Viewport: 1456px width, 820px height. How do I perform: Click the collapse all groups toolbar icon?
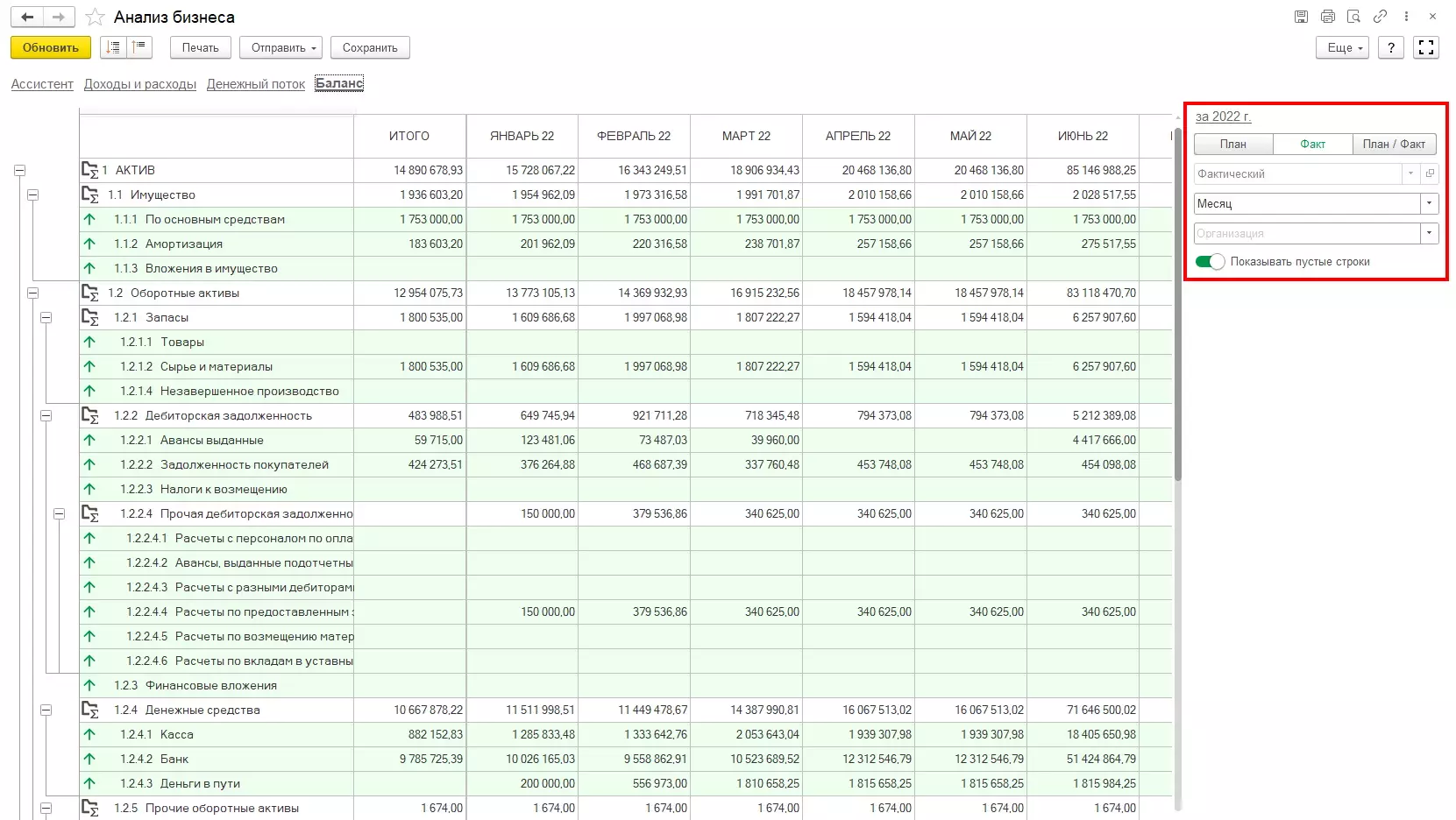point(139,47)
